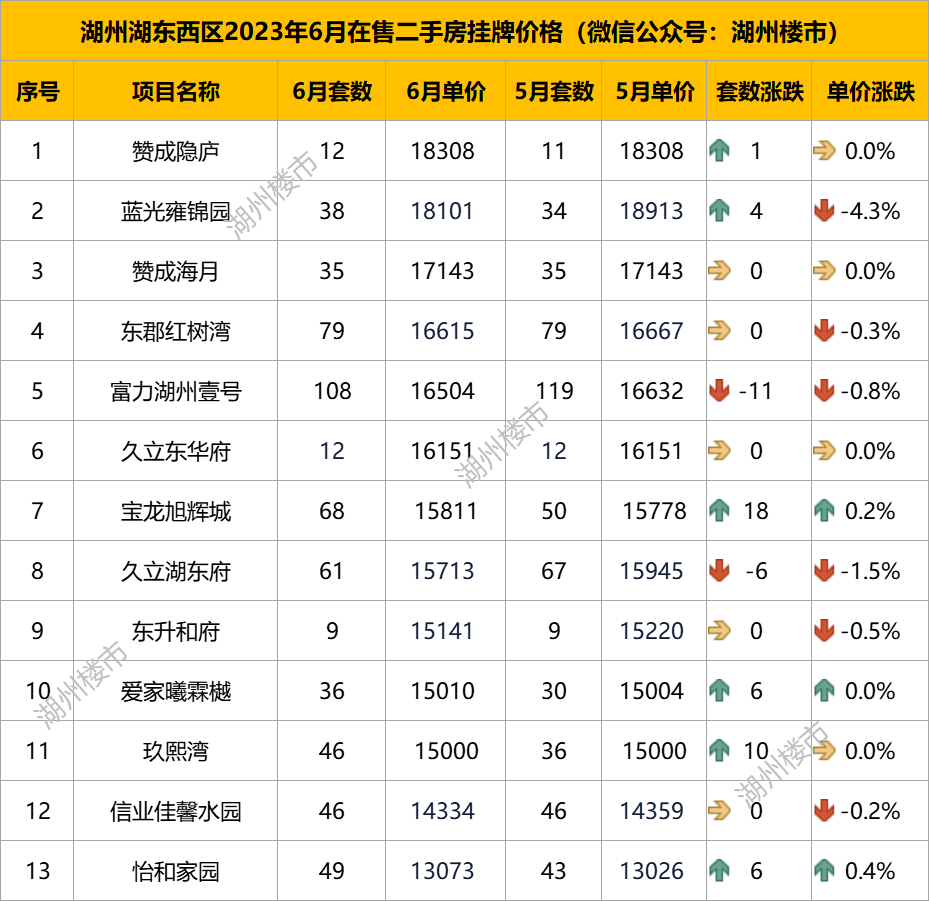Click project name 富力湖州壹号

[x=175, y=392]
